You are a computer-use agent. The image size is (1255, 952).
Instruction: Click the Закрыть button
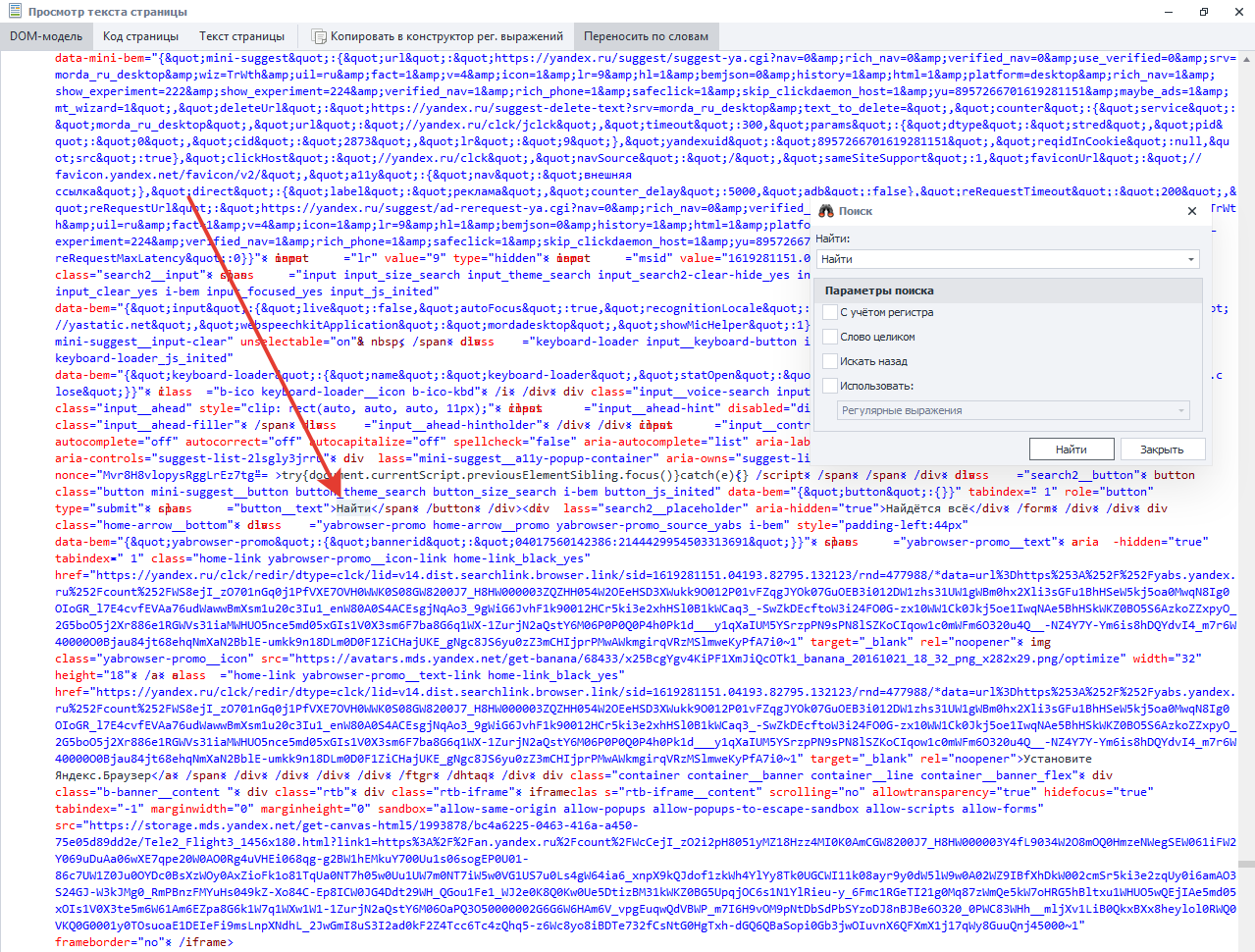pos(1162,450)
